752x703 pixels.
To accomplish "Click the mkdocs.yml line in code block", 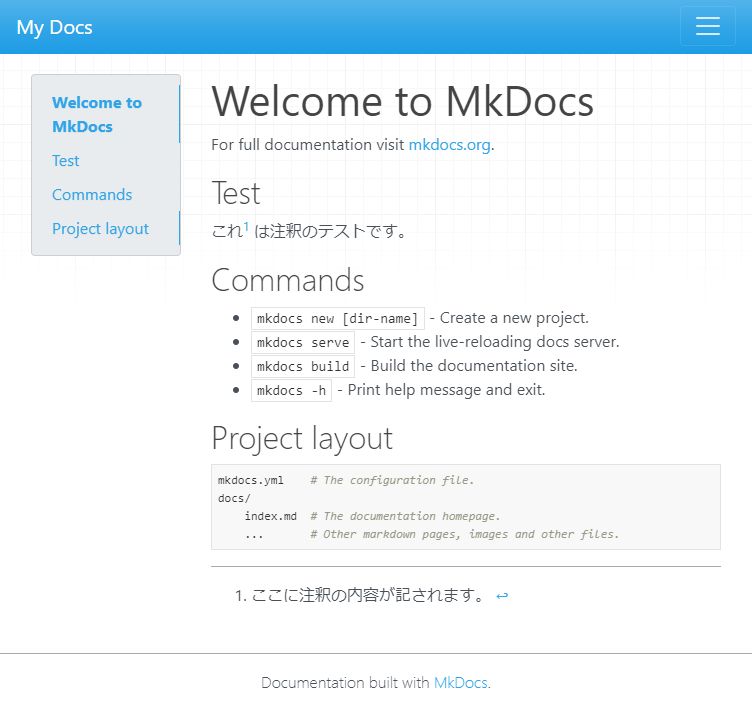I will [250, 480].
